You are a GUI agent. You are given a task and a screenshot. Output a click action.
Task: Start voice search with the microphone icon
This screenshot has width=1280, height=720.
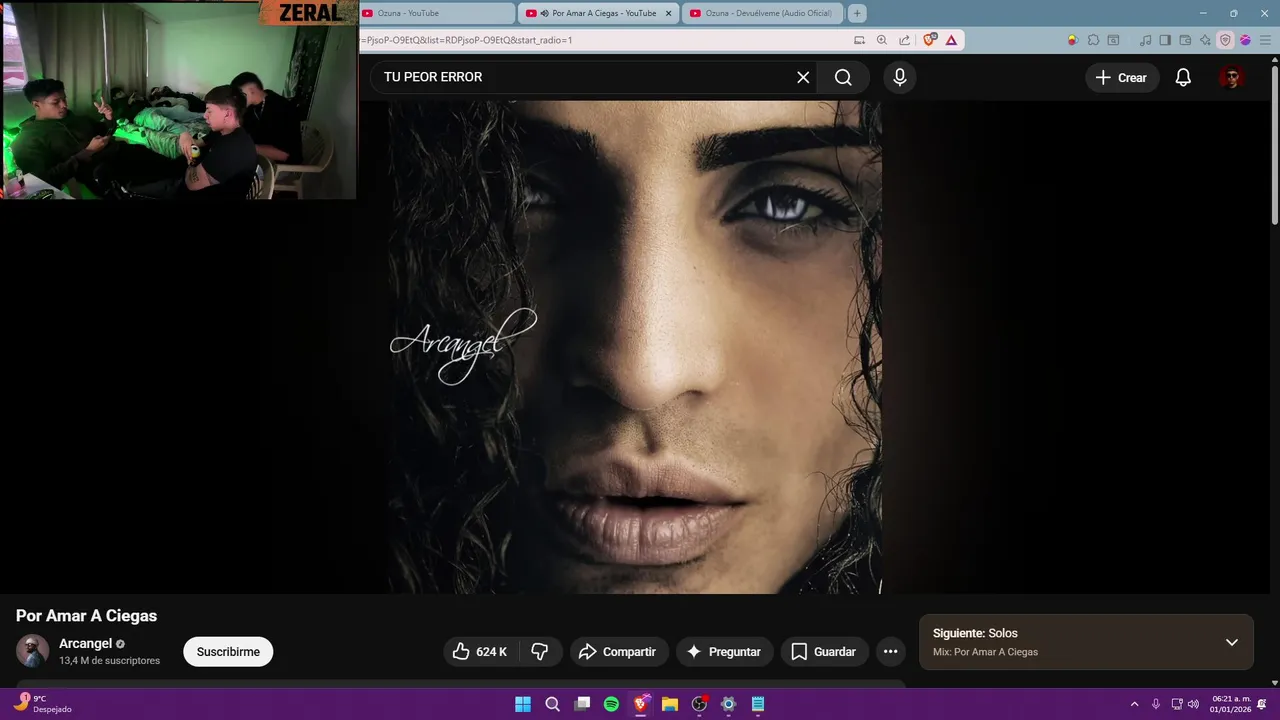click(900, 77)
